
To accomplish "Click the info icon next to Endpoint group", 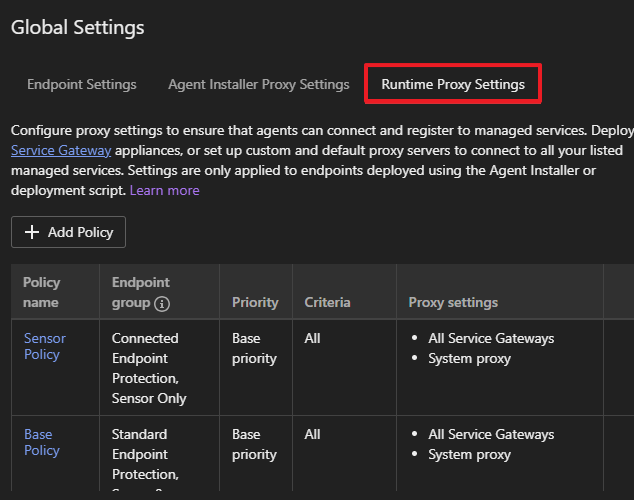I will coord(162,303).
